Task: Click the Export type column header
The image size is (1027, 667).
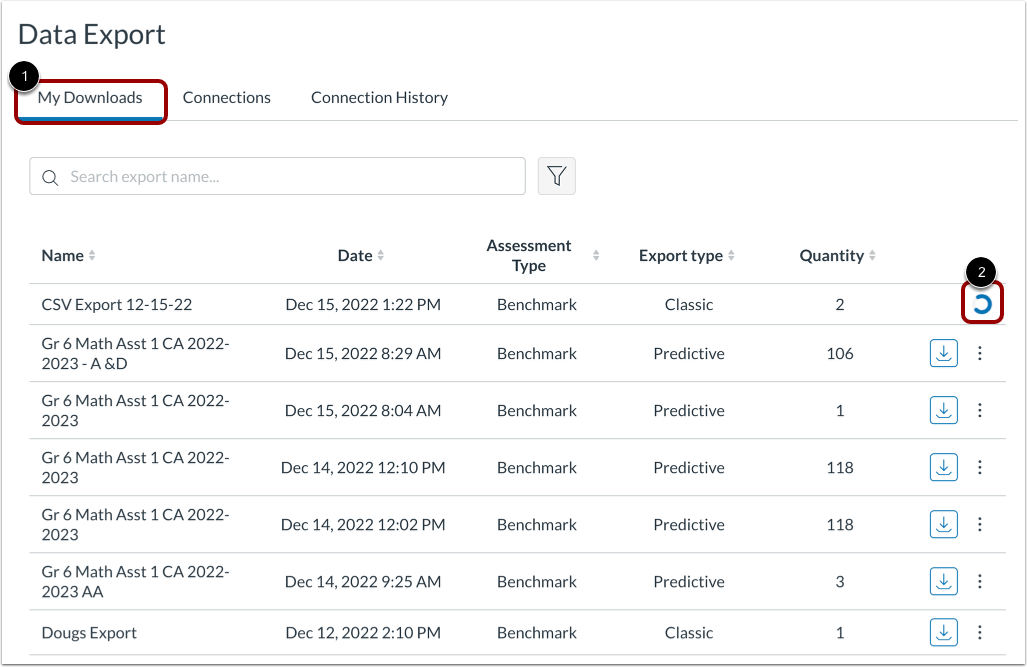Action: click(688, 255)
